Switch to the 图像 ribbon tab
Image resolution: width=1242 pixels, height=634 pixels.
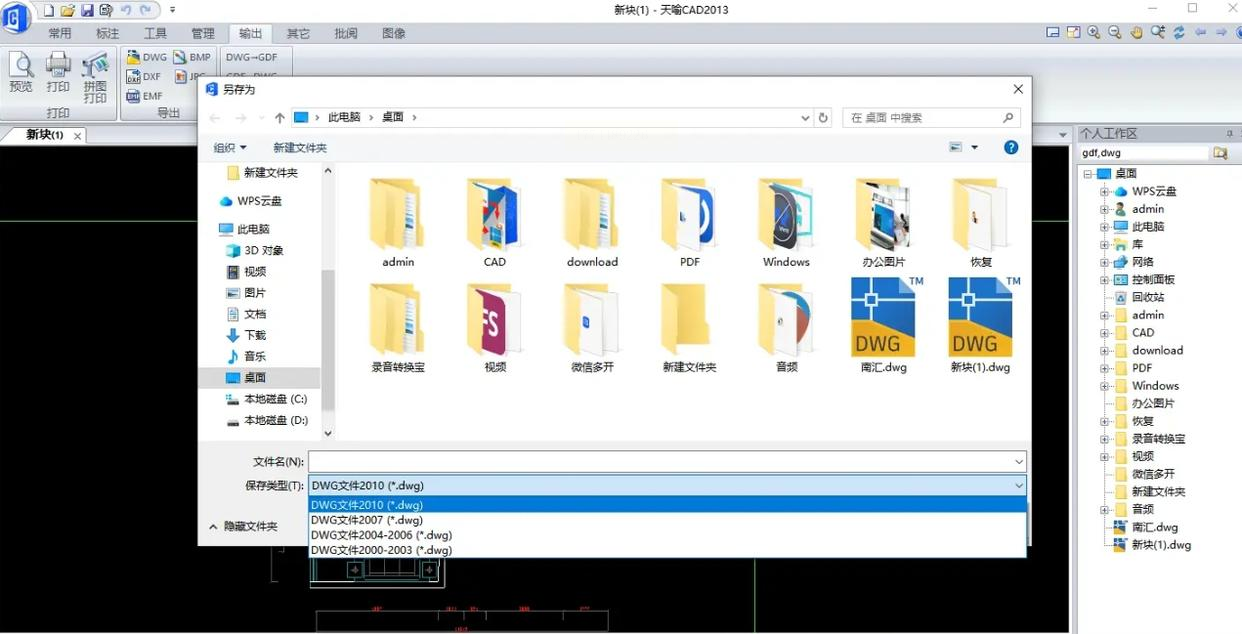coord(394,33)
